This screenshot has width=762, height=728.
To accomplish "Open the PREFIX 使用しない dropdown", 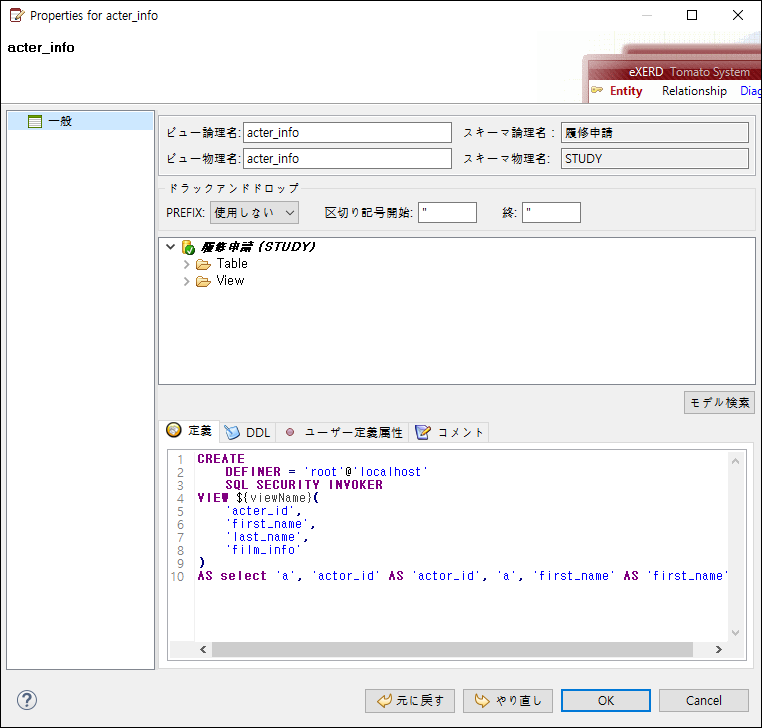I will tap(254, 212).
